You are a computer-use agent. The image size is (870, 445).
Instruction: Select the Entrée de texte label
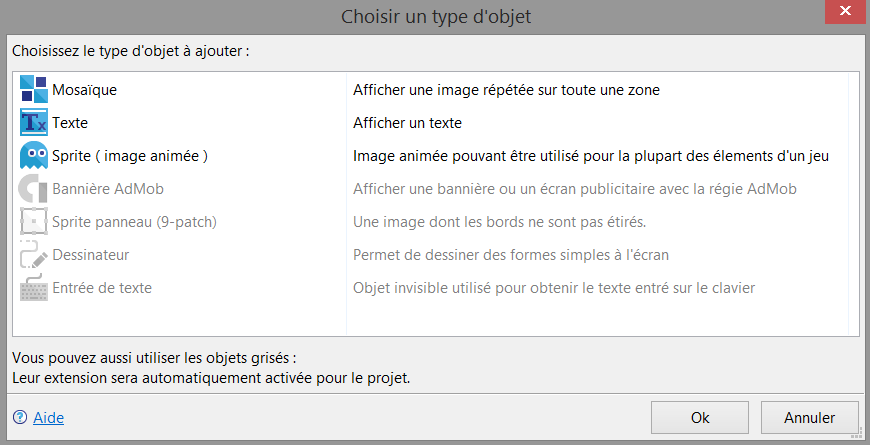tap(102, 288)
